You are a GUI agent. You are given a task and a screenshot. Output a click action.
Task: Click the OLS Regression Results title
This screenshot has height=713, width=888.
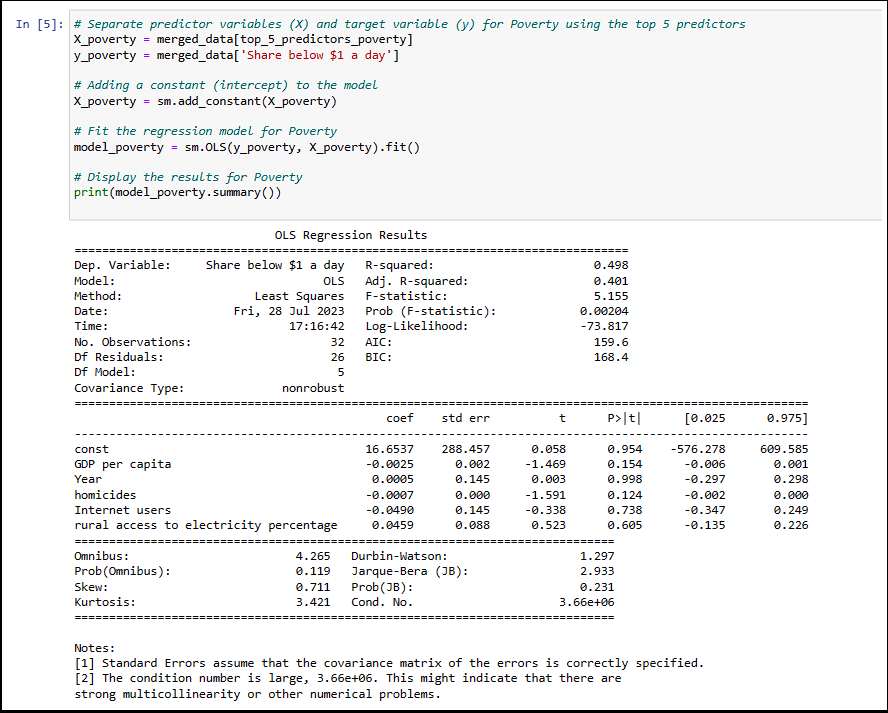tap(350, 234)
